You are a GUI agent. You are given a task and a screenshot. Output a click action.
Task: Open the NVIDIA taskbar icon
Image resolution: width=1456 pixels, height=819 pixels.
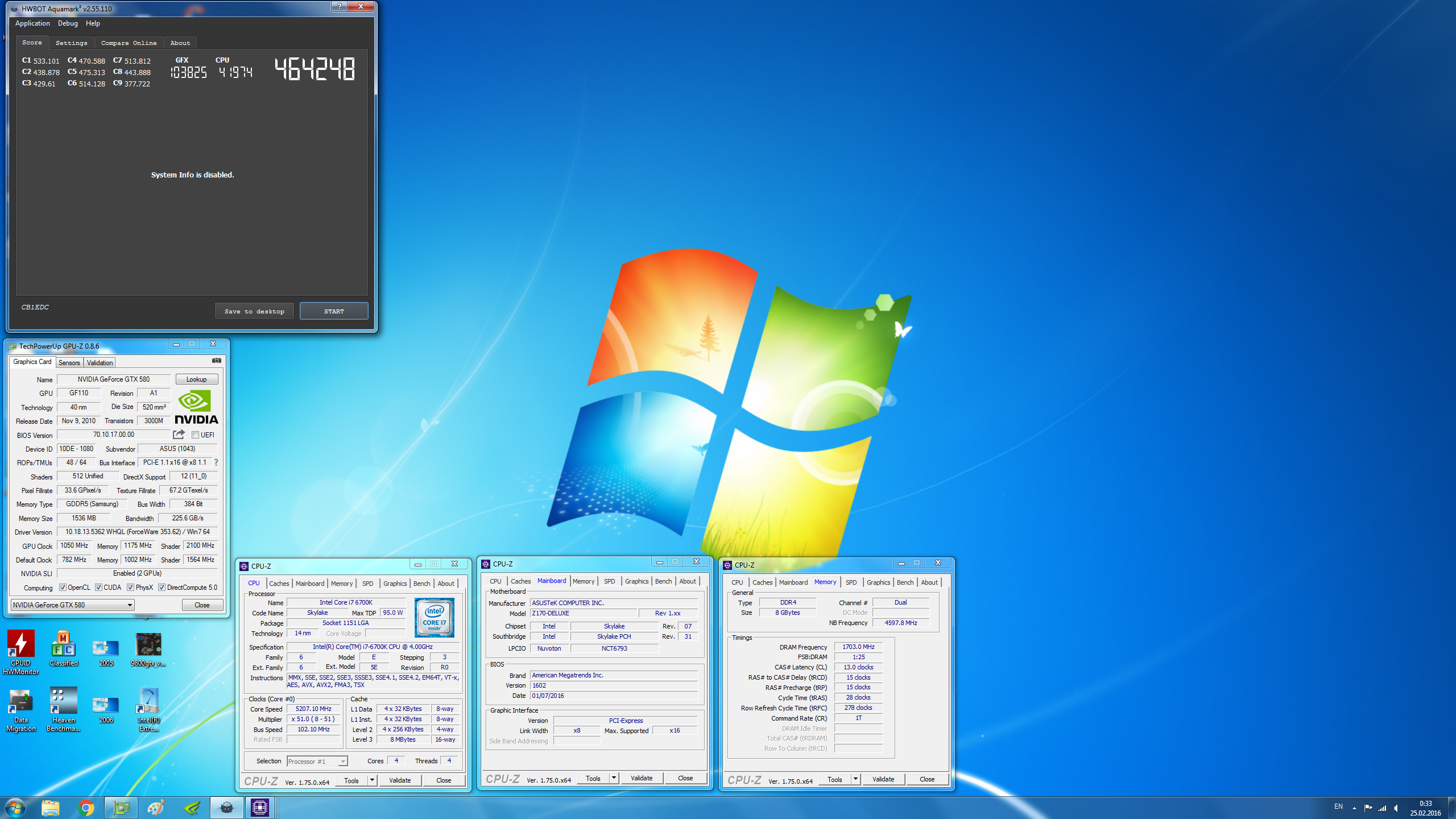click(x=192, y=808)
